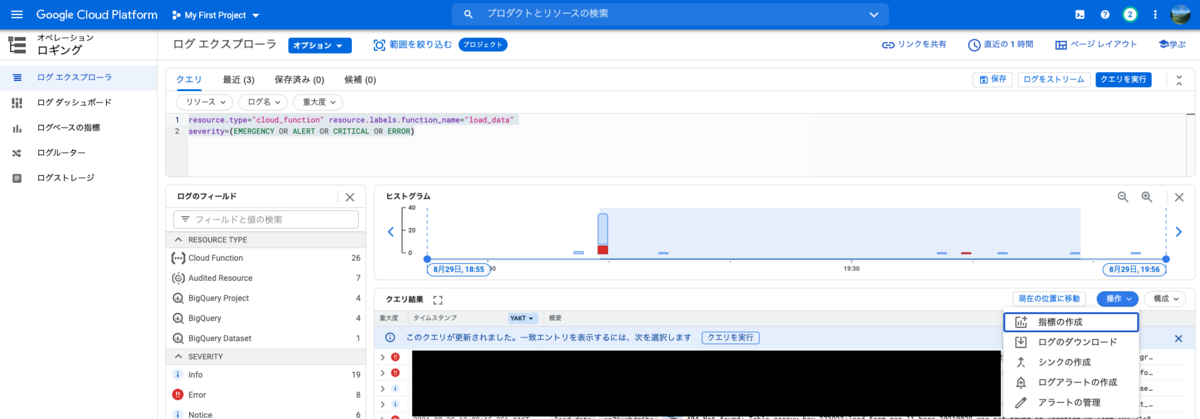Click into query editor line 2 severity text
The width and height of the screenshot is (1200, 419).
(x=301, y=131)
